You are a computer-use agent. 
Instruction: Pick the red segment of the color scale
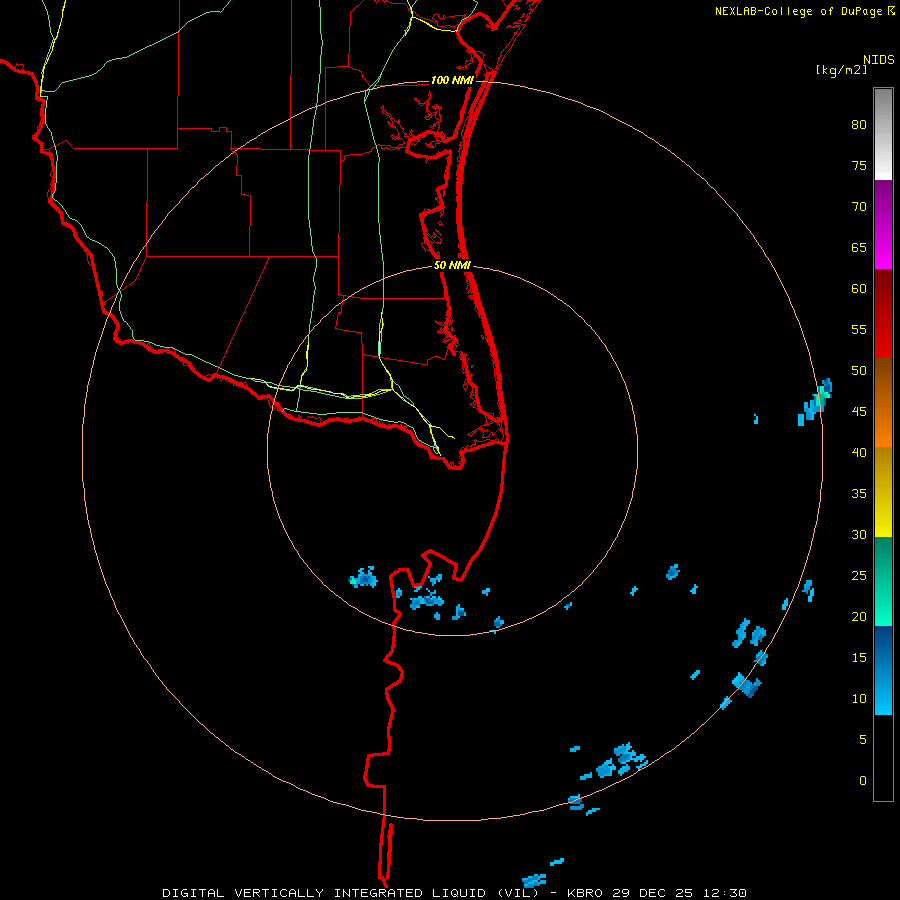883,314
